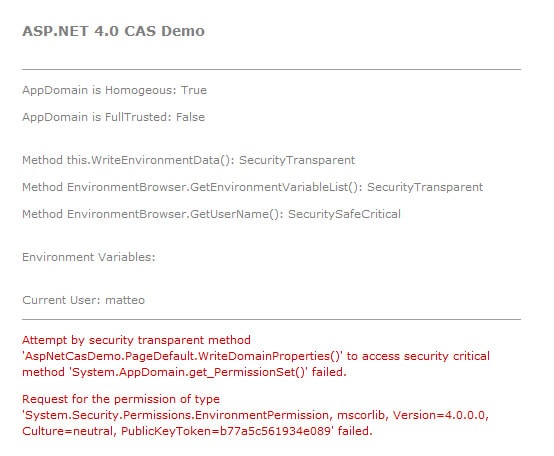Click the Current User: matteo text
Viewport: 554px width, 456px height.
coord(84,300)
